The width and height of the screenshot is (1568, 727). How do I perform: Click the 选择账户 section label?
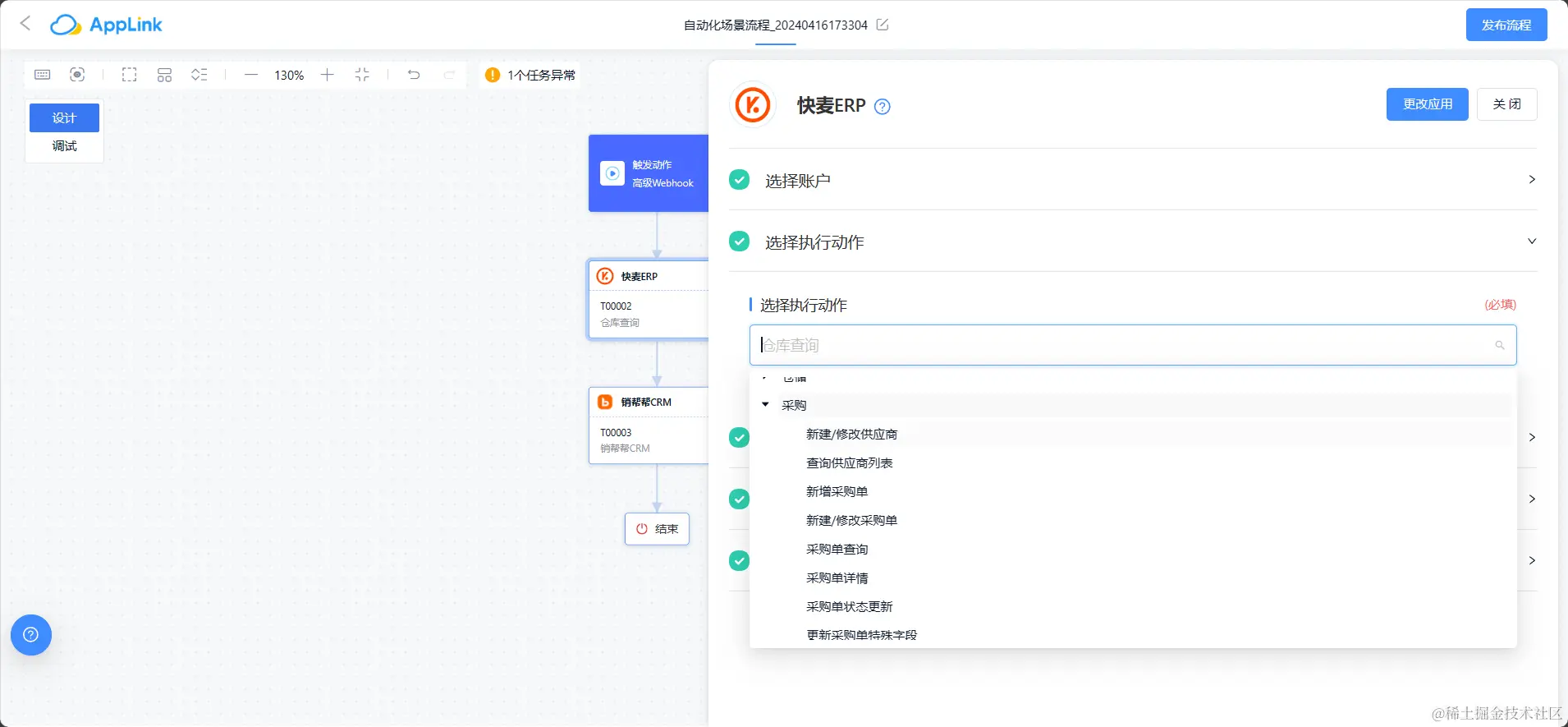[x=798, y=181]
